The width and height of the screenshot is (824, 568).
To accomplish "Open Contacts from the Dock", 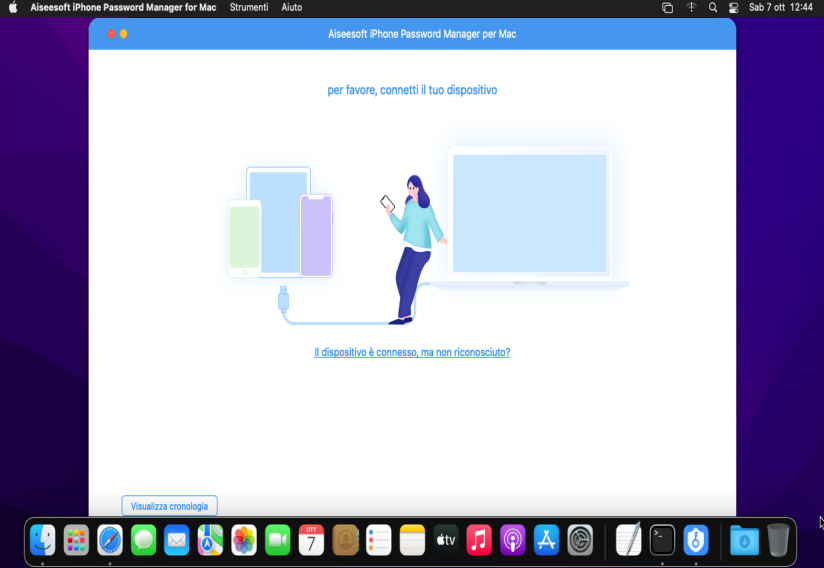I will click(345, 540).
